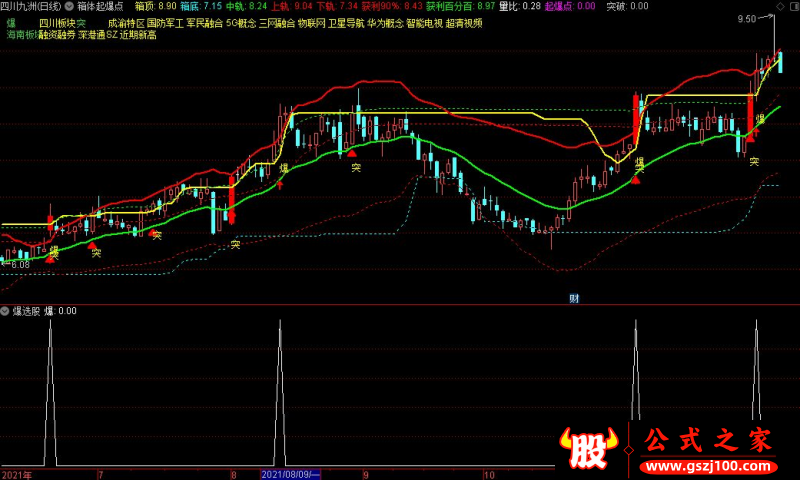Open the 智能电视 concept tag

click(x=424, y=23)
